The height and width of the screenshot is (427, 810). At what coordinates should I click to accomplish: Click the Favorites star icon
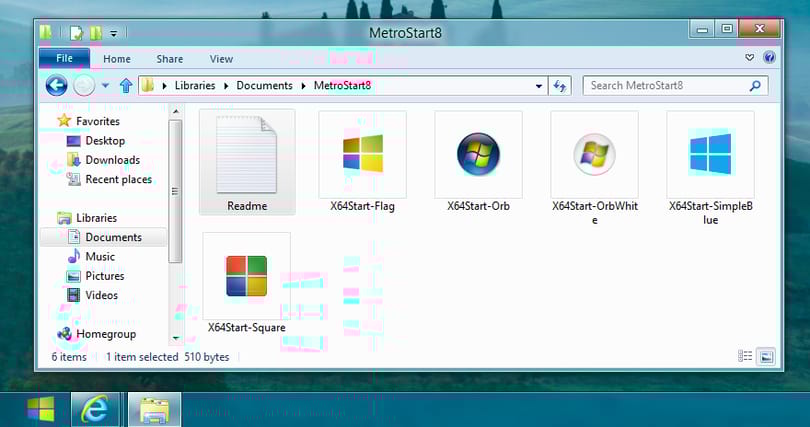coord(64,121)
